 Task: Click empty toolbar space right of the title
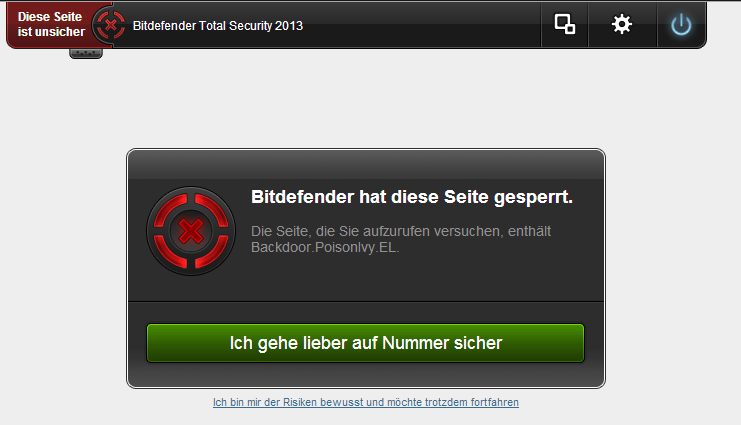pos(421,25)
